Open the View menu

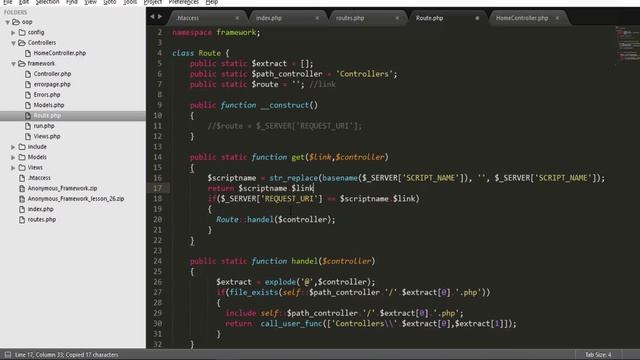[x=90, y=2]
